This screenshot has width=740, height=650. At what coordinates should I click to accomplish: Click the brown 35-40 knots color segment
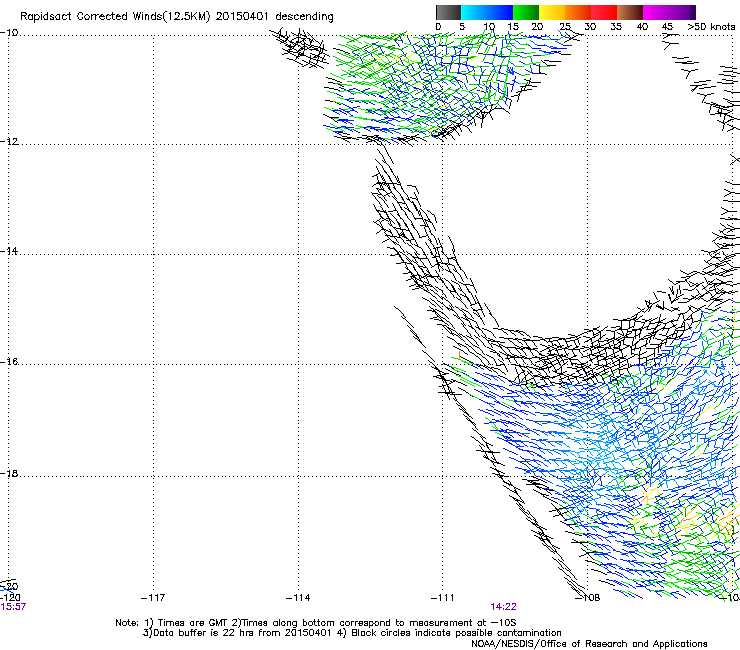[630, 12]
